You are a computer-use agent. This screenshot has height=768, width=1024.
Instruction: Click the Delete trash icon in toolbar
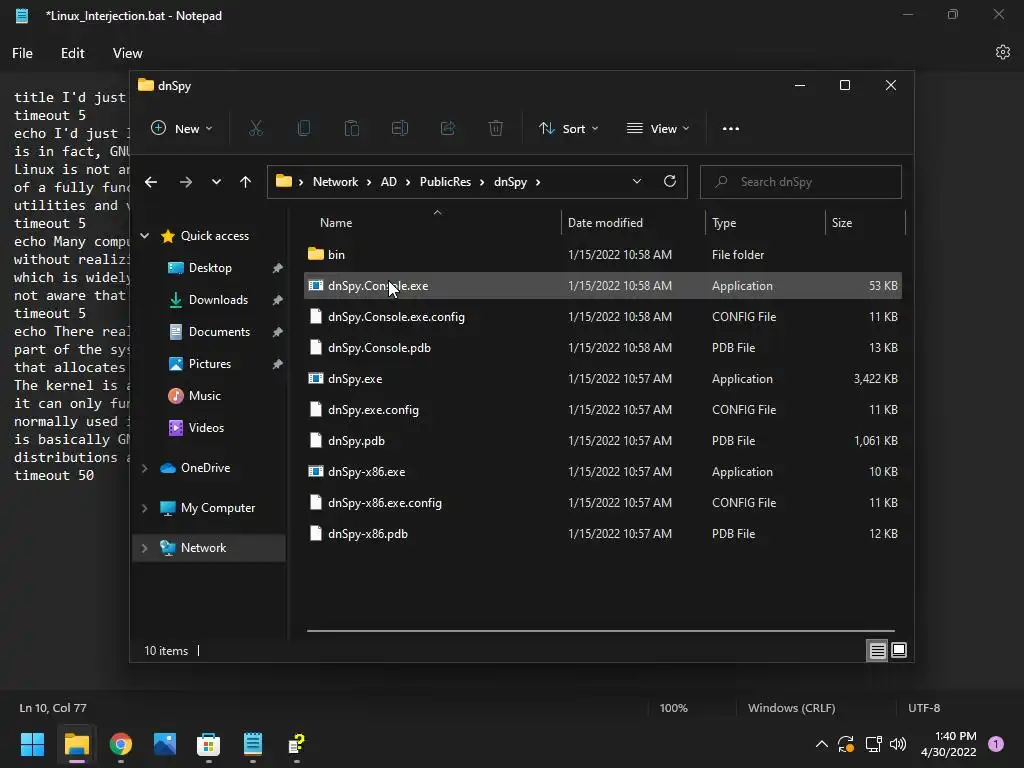click(496, 129)
